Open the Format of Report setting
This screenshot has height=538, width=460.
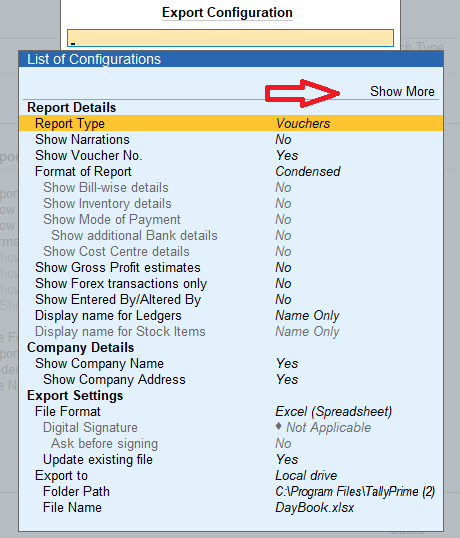[x=231, y=172]
